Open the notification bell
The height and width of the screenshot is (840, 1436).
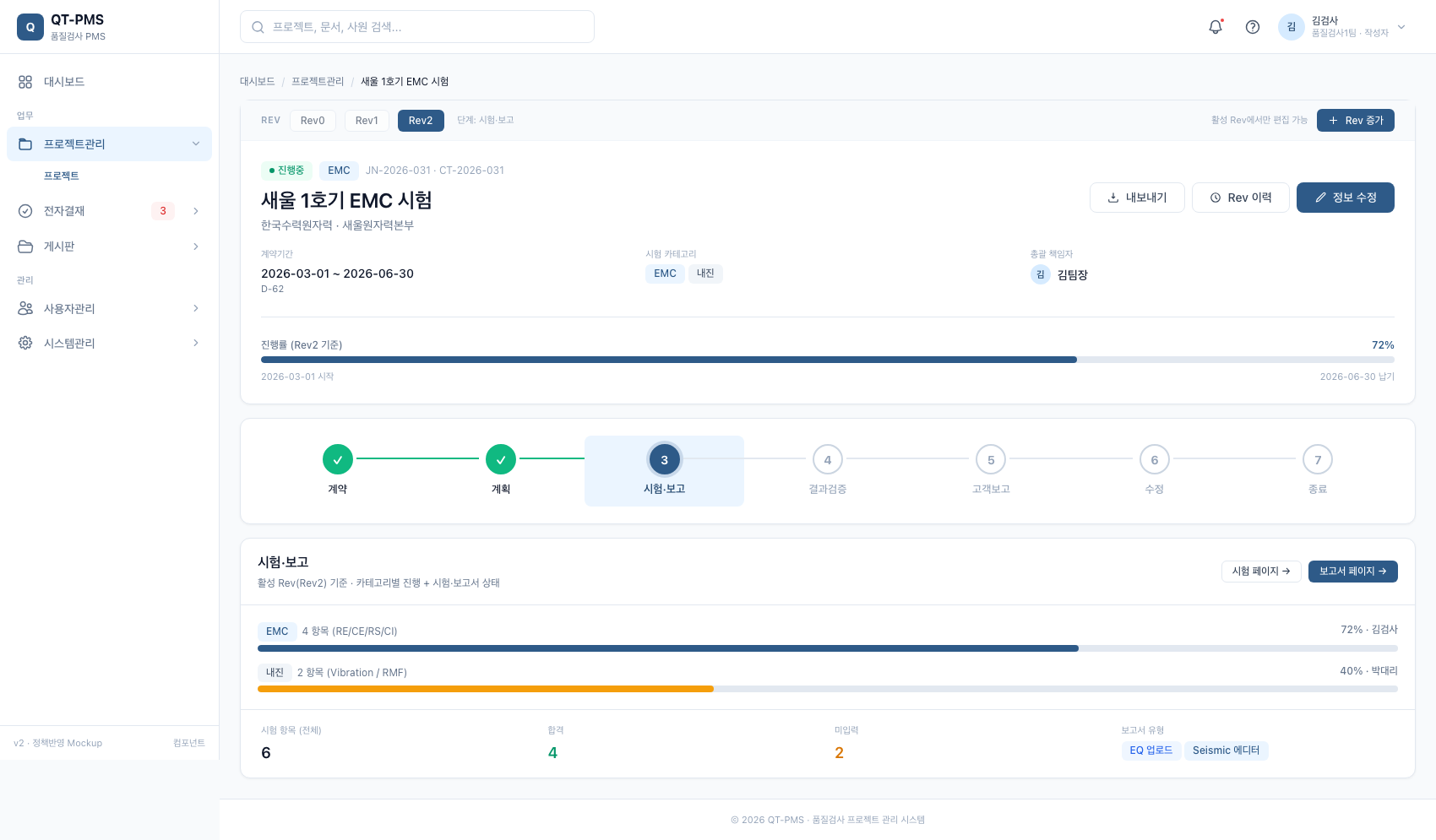coord(1216,27)
